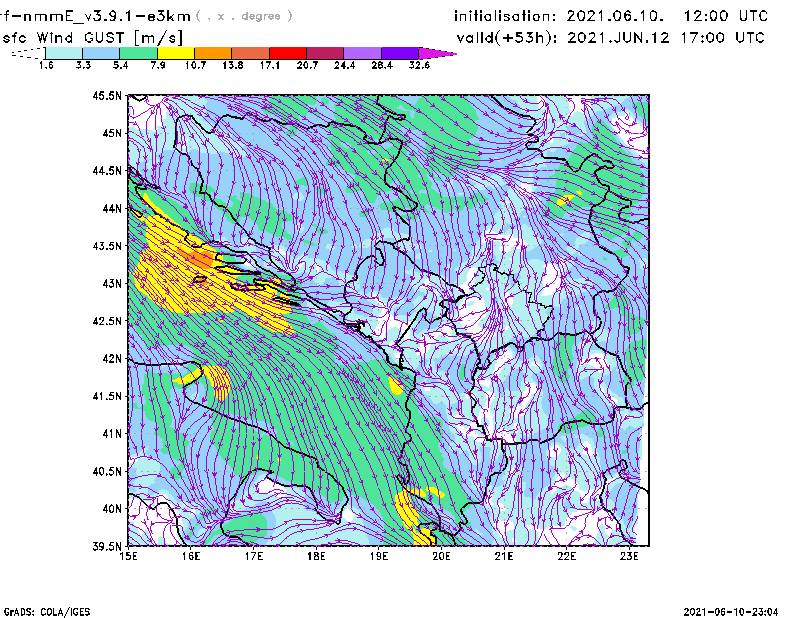Click the light purple legend swatch

363,53
